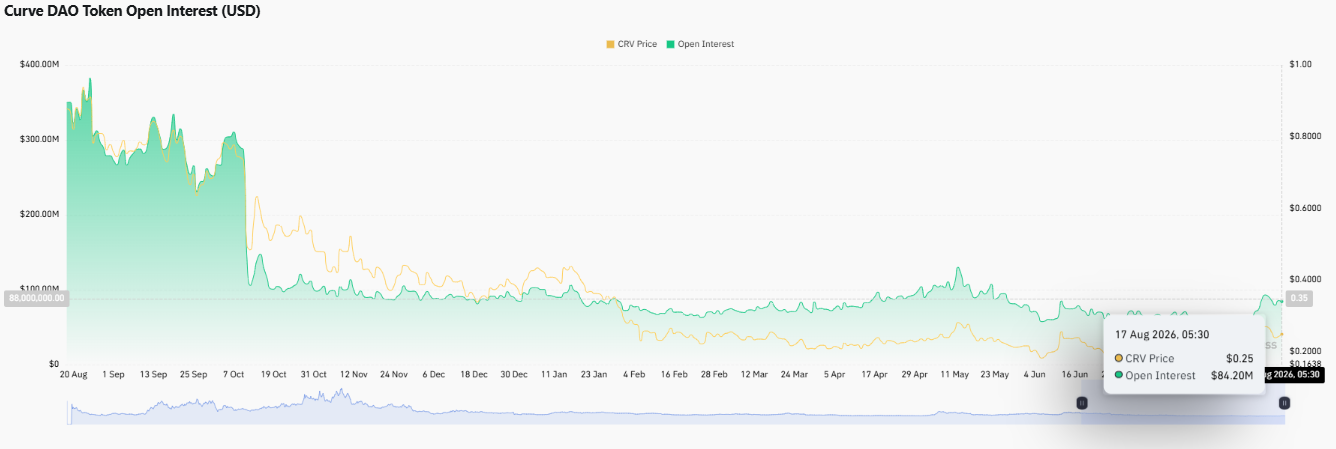Click the 20 Aug date label
The image size is (1336, 449).
(74, 374)
